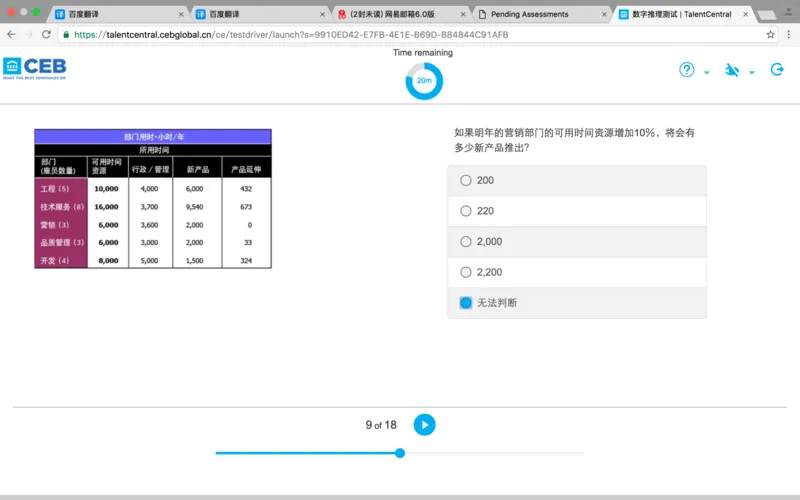Click the Time remaining 20m timer ring

[x=424, y=81]
